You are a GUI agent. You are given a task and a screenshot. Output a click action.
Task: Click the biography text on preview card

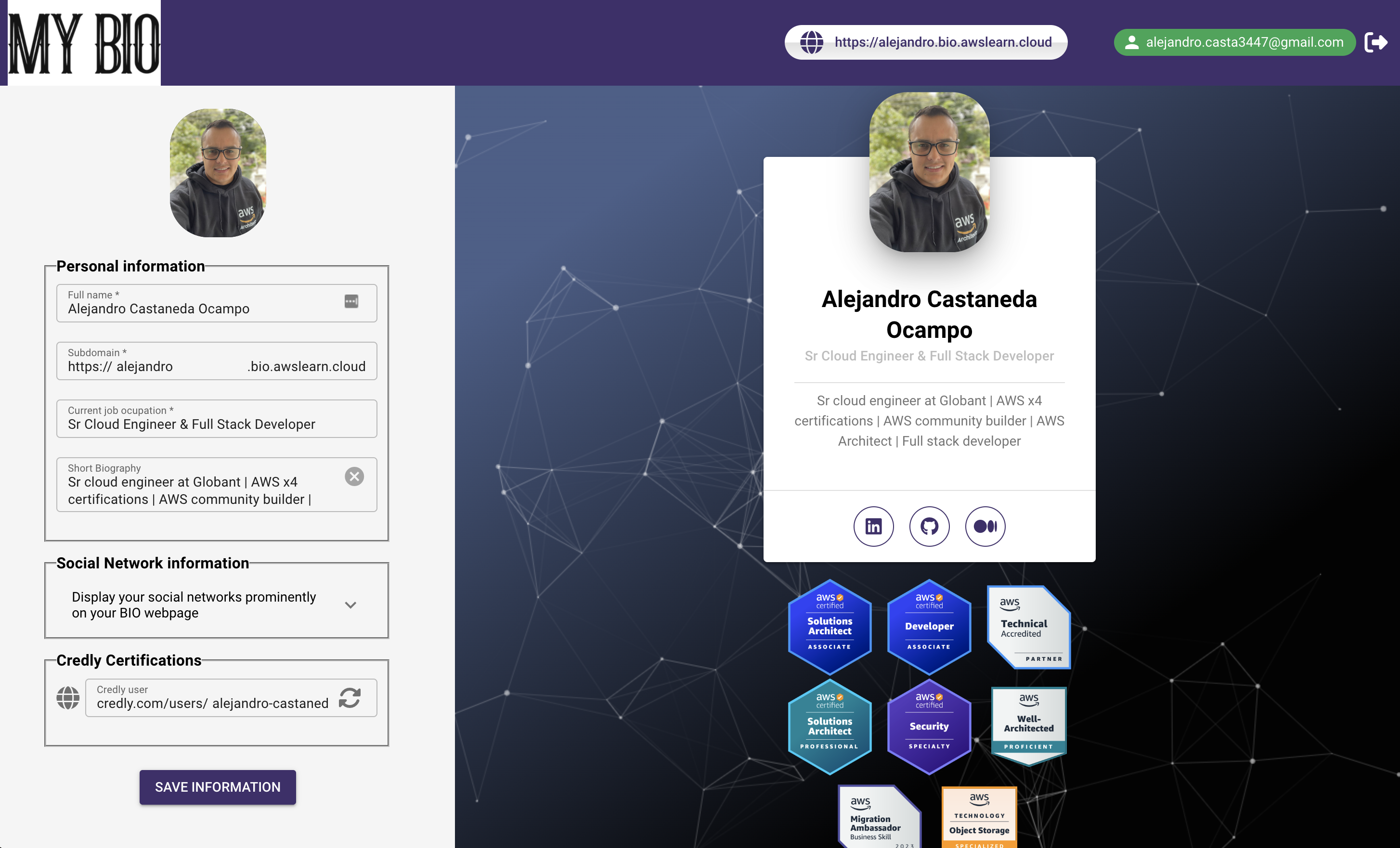pyautogui.click(x=929, y=421)
